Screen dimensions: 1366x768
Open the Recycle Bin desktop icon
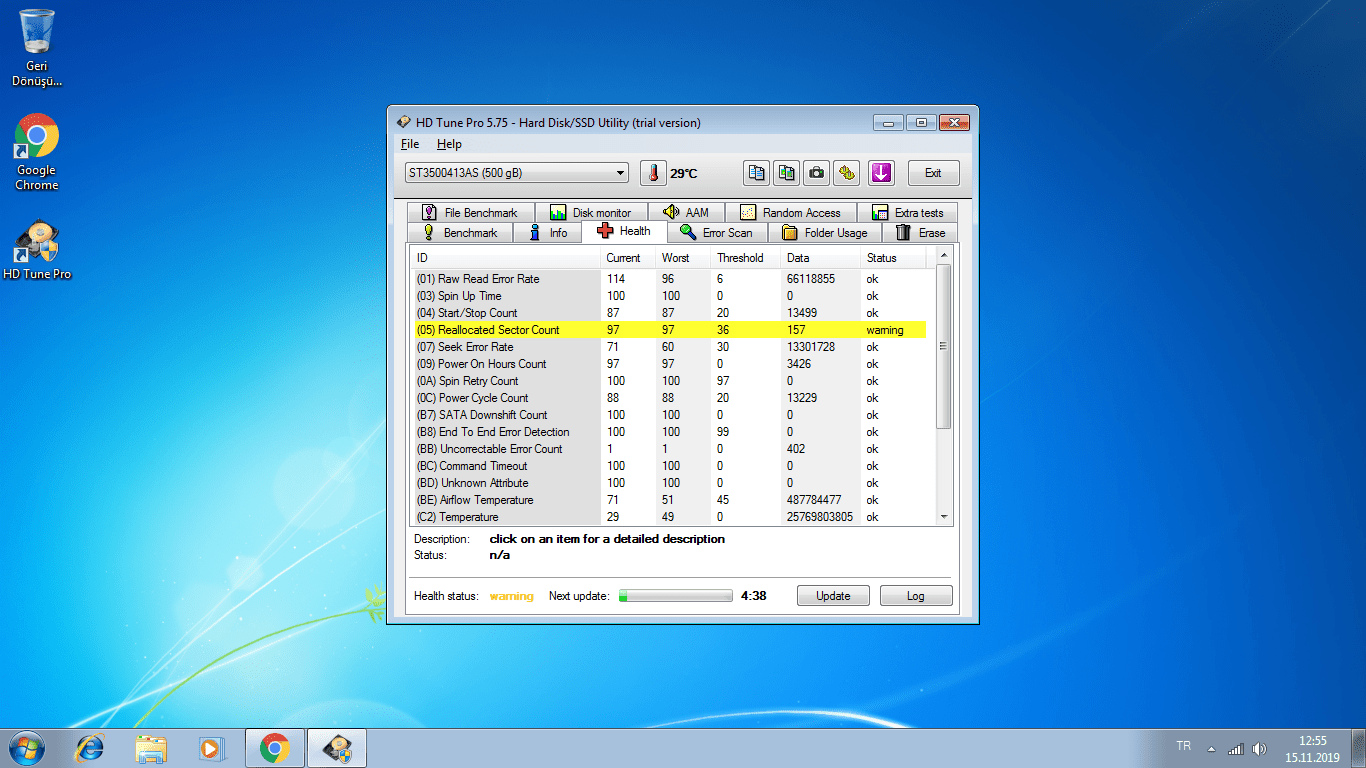(x=37, y=48)
